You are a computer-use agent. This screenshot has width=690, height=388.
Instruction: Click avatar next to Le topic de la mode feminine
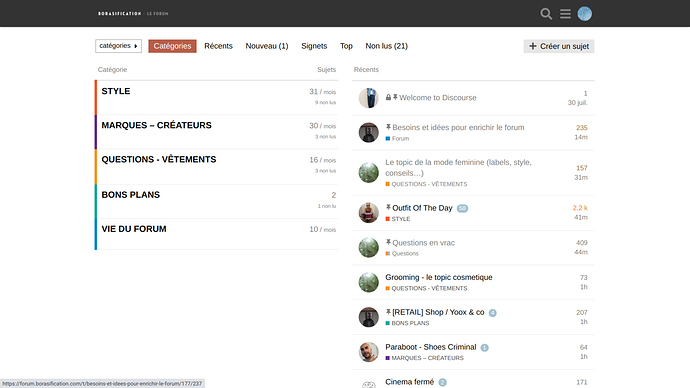[x=368, y=172]
